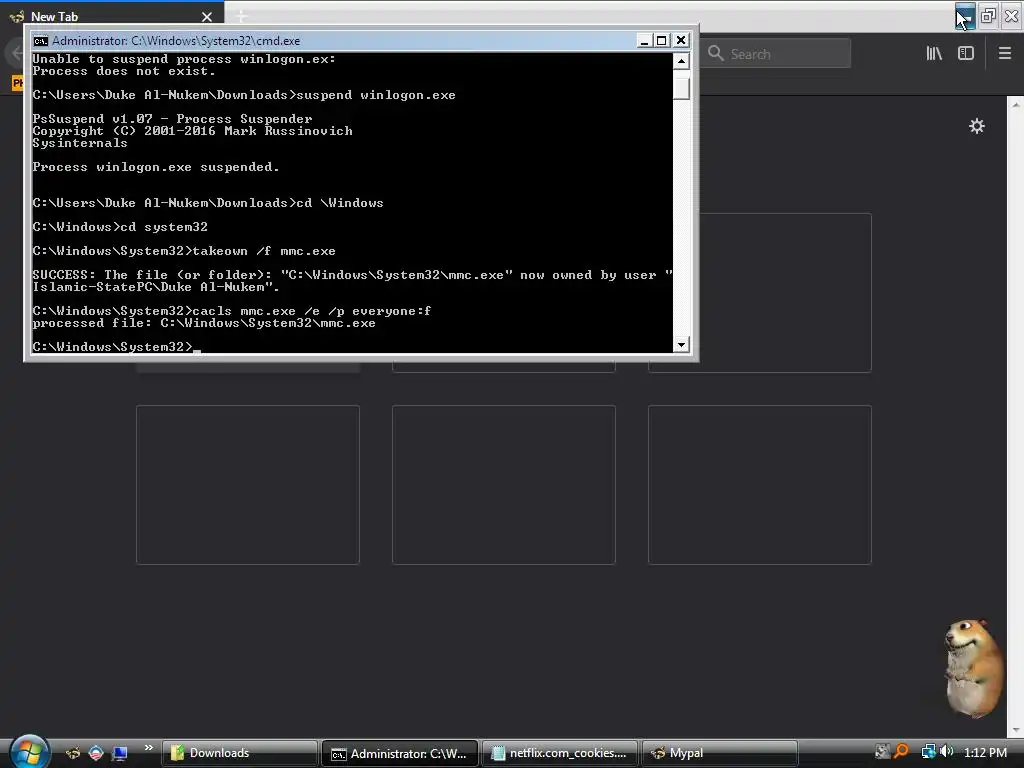Click 'PsSuspend v1.07 - Process Suspender' text
This screenshot has width=1024, height=768.
point(172,119)
